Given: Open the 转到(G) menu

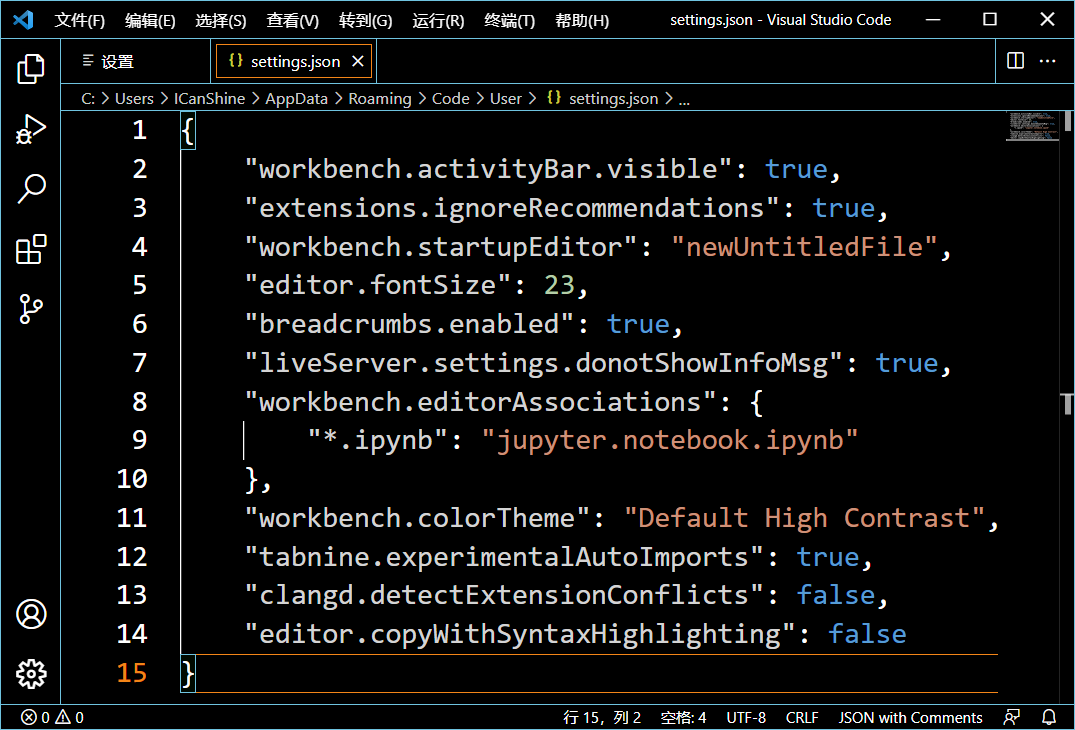Looking at the screenshot, I should (x=365, y=21).
